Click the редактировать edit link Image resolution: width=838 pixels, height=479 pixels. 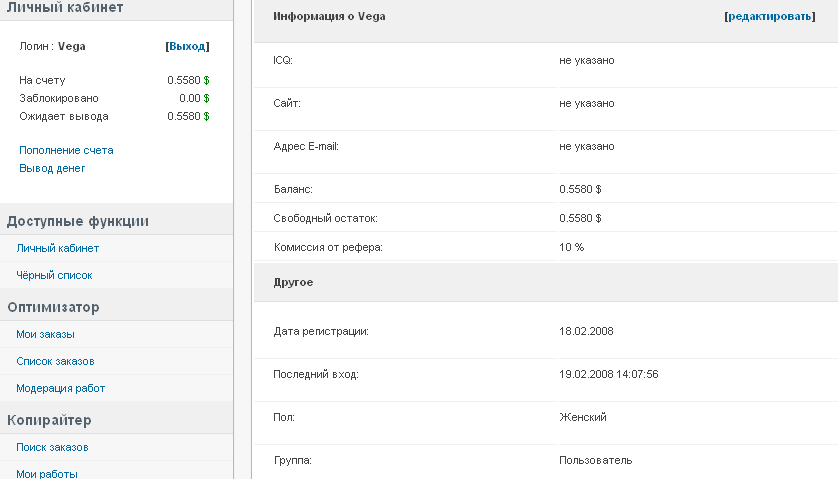tap(770, 17)
